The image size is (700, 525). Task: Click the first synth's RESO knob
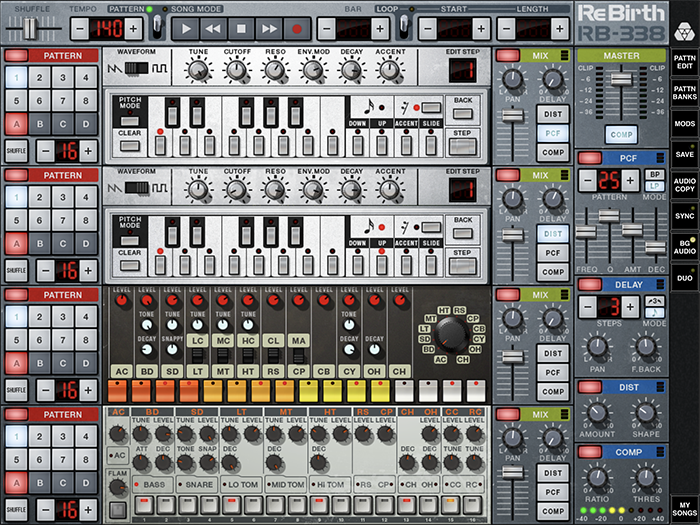tap(275, 70)
